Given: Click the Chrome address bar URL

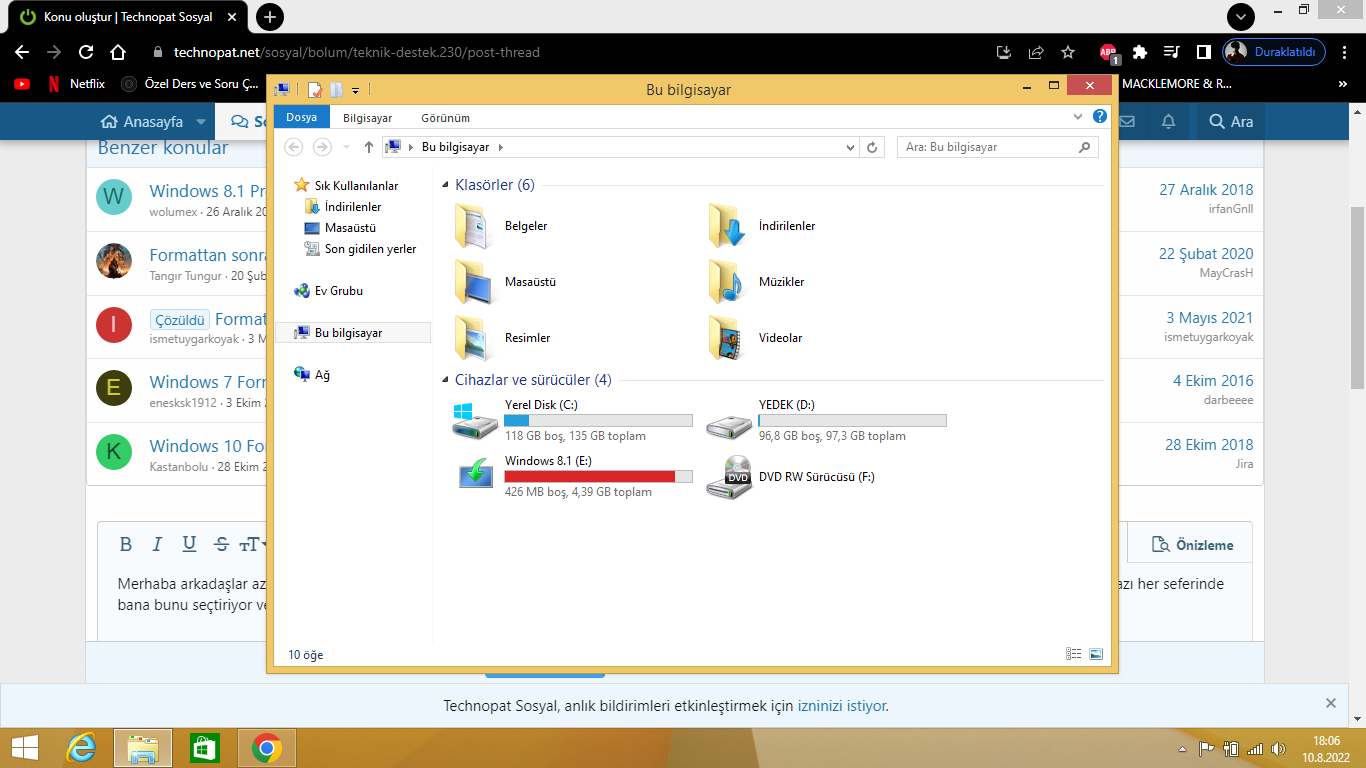Looking at the screenshot, I should [x=357, y=52].
